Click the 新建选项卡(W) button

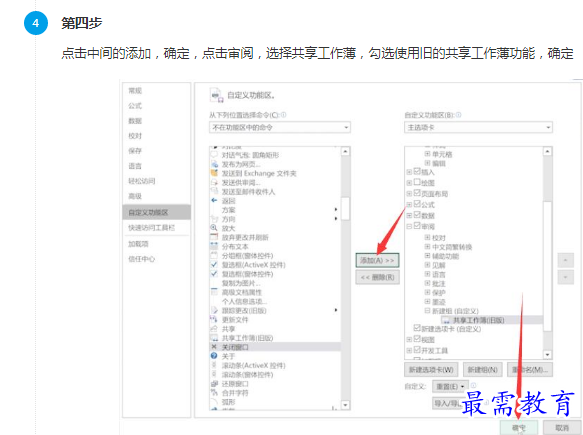pyautogui.click(x=431, y=370)
